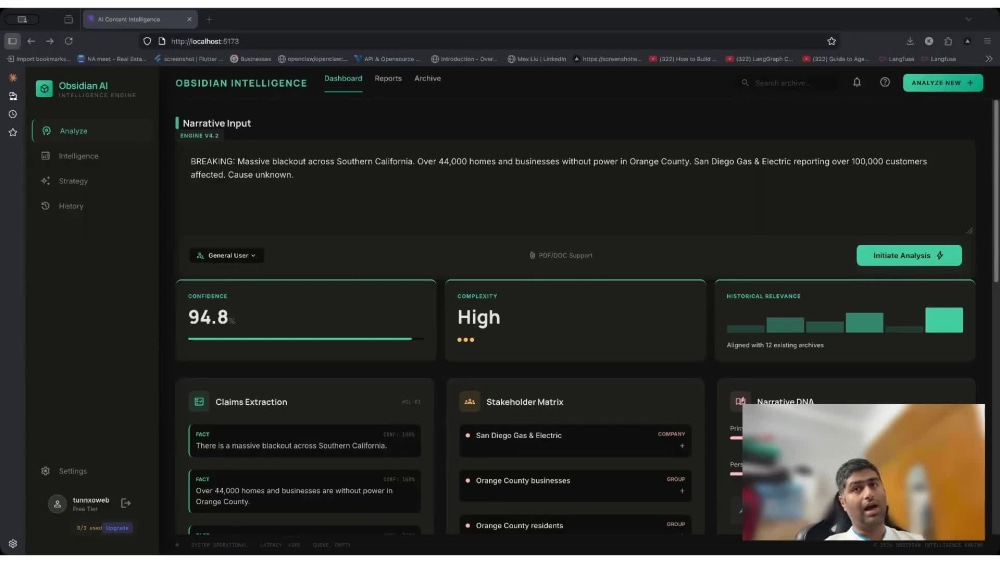Click the Obsidian AI logo icon

(44, 89)
